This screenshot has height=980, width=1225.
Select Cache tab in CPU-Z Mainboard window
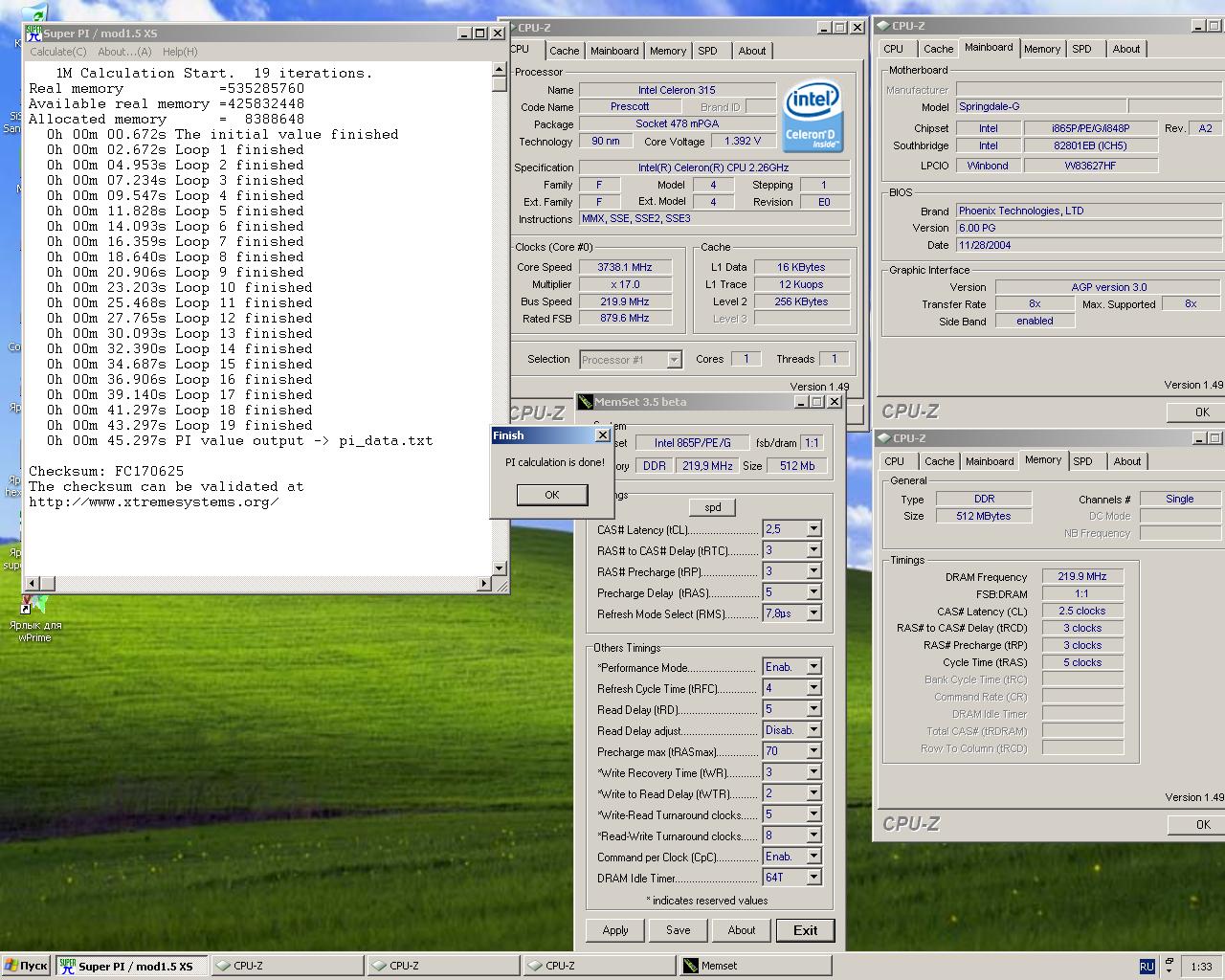pos(938,49)
